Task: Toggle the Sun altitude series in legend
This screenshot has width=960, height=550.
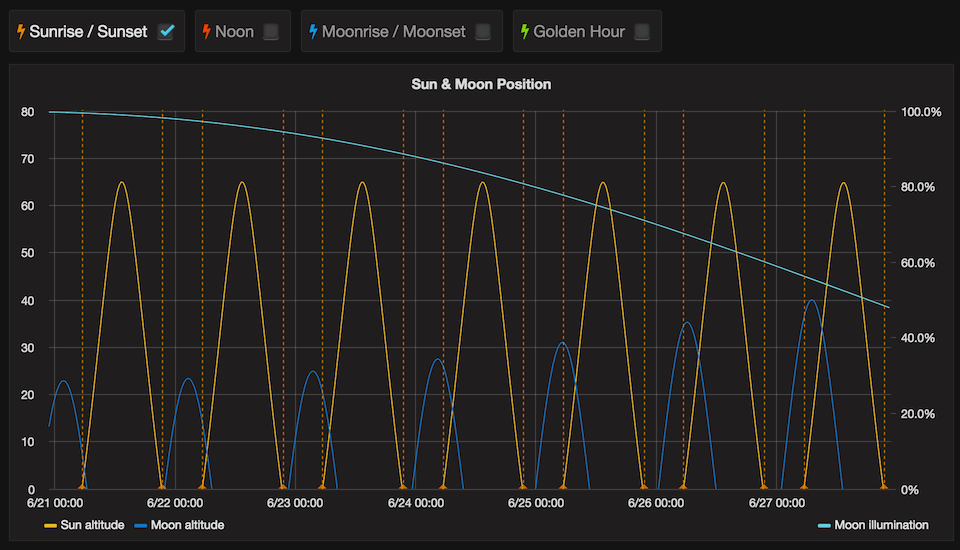Action: click(x=92, y=525)
